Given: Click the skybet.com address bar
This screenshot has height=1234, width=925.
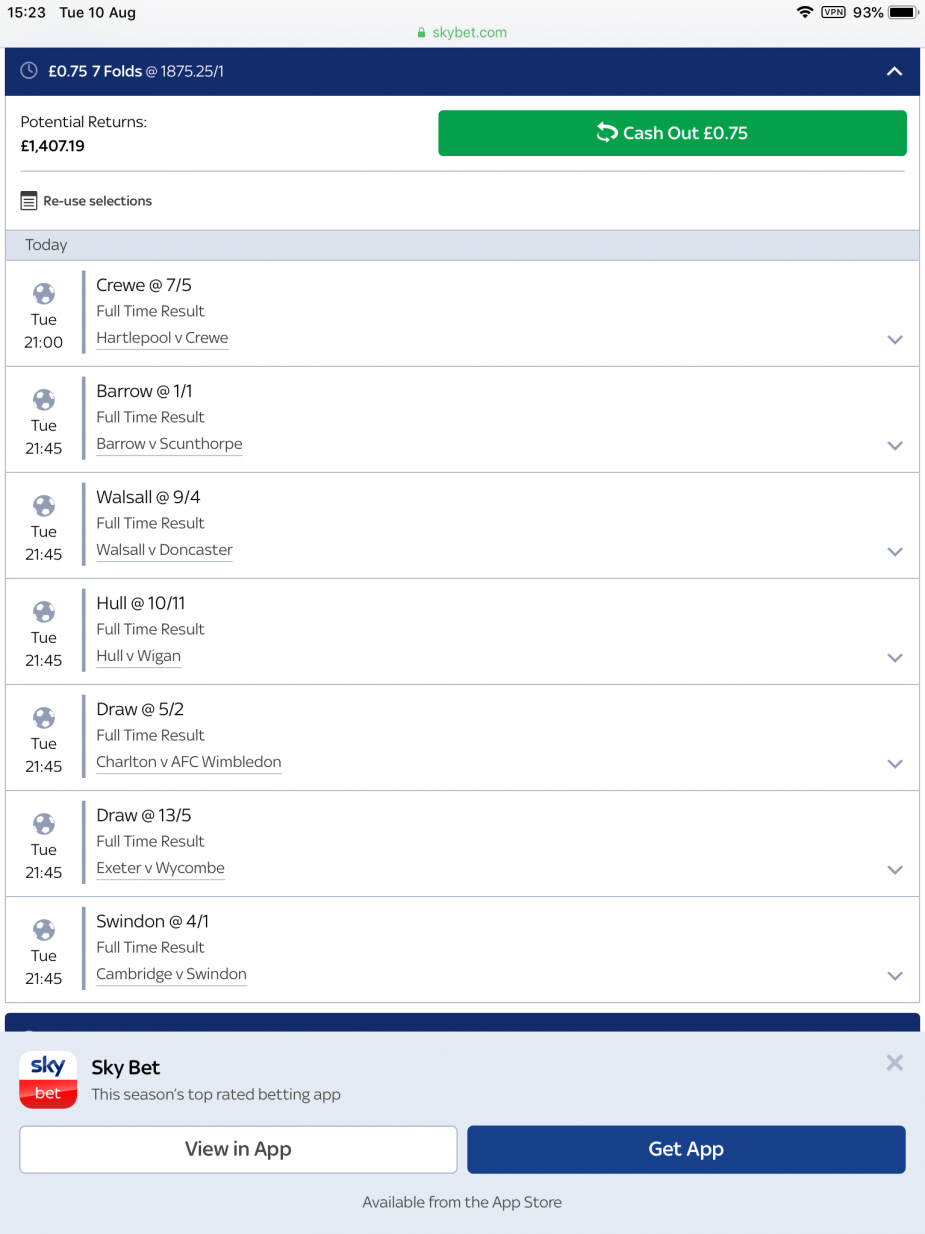Looking at the screenshot, I should (462, 32).
